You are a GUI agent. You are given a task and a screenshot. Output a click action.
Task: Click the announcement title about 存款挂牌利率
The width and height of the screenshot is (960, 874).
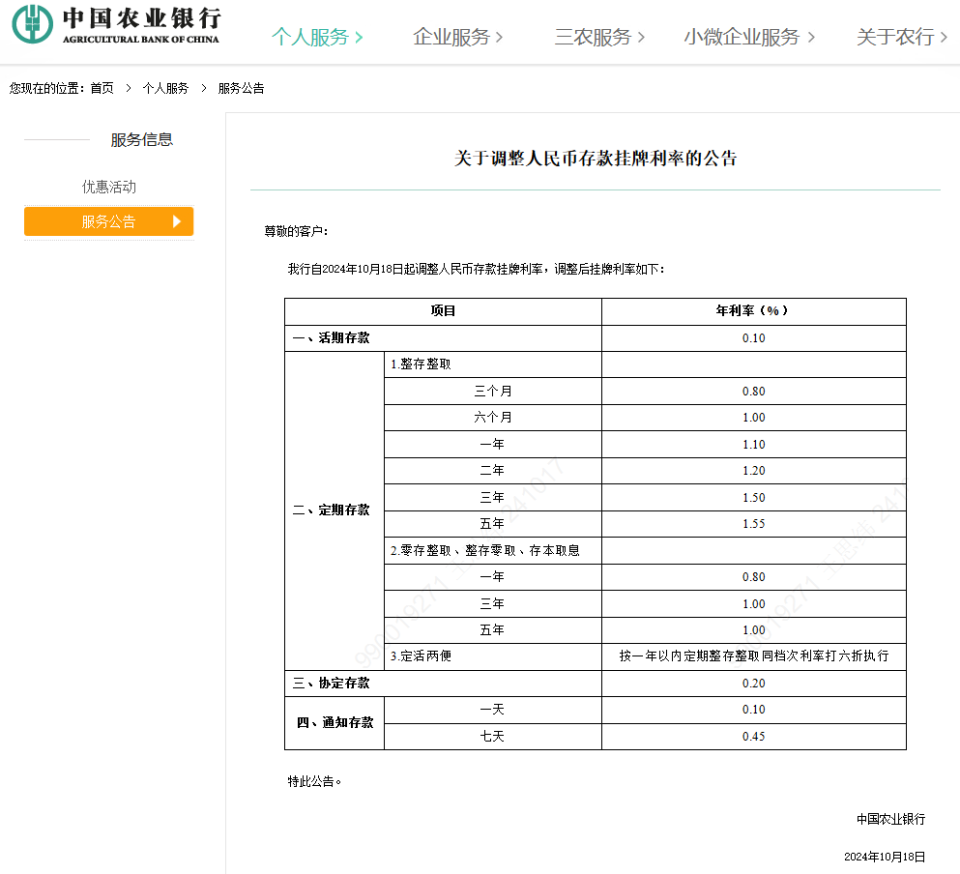pos(595,158)
